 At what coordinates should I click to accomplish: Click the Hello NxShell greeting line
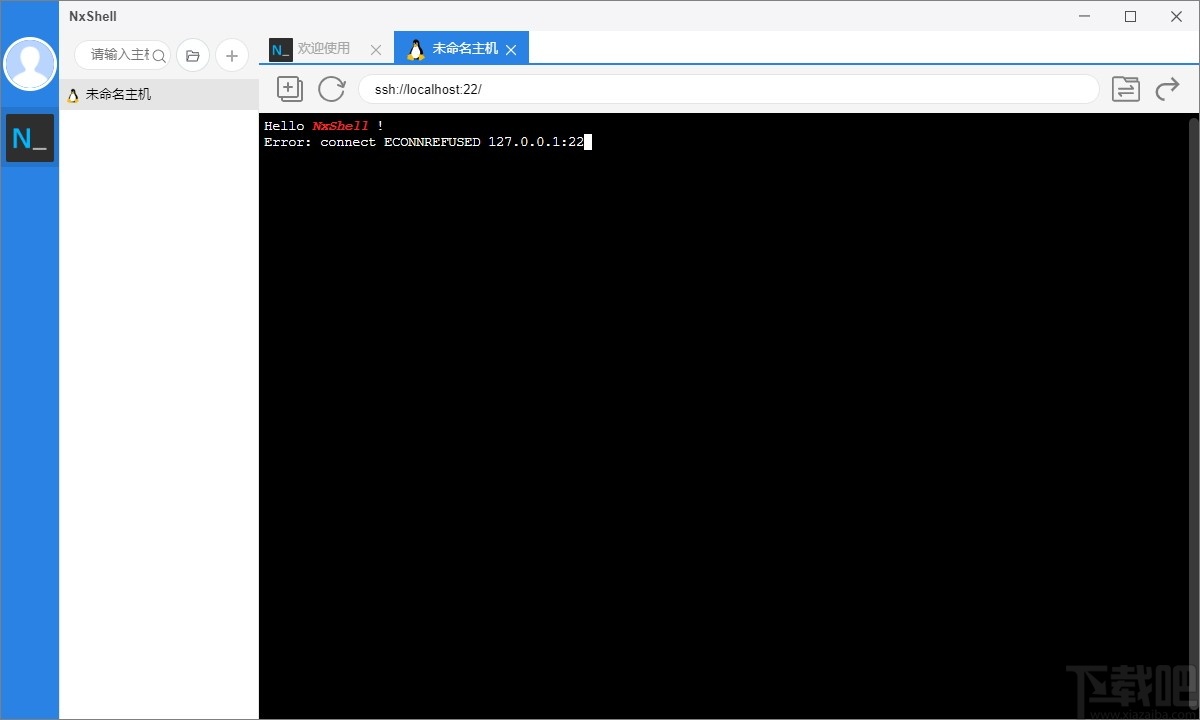[x=324, y=126]
